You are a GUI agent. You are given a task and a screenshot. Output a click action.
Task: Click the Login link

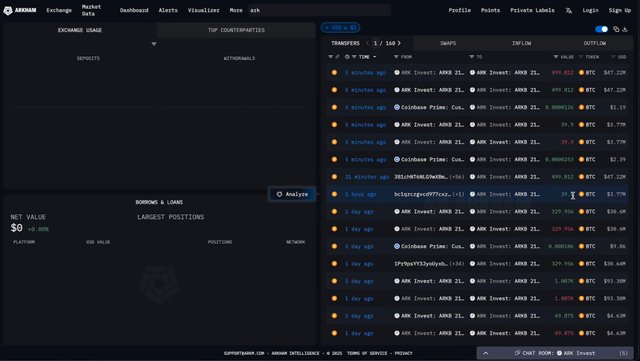pyautogui.click(x=590, y=10)
